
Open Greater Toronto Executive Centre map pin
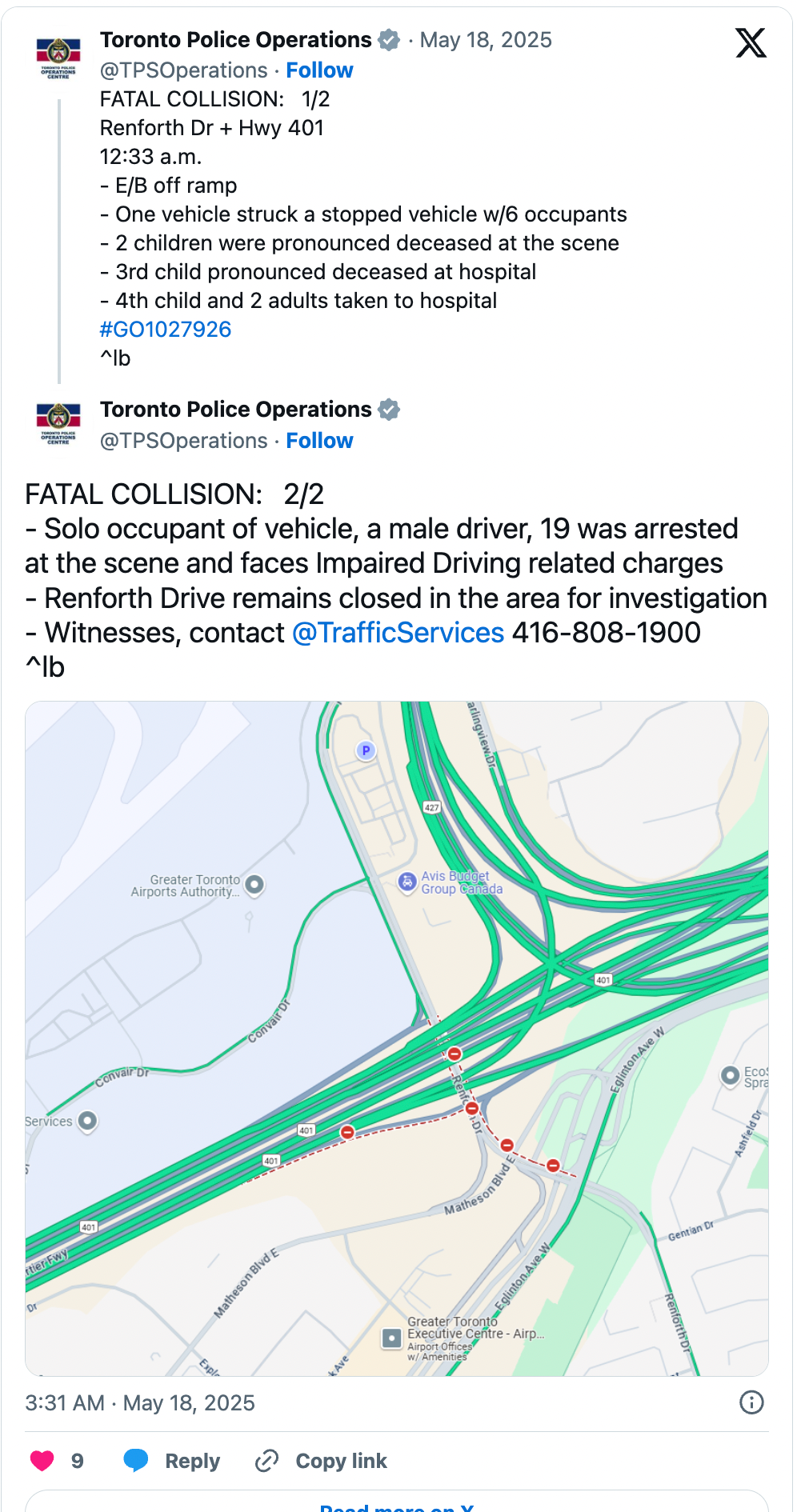click(x=392, y=1338)
